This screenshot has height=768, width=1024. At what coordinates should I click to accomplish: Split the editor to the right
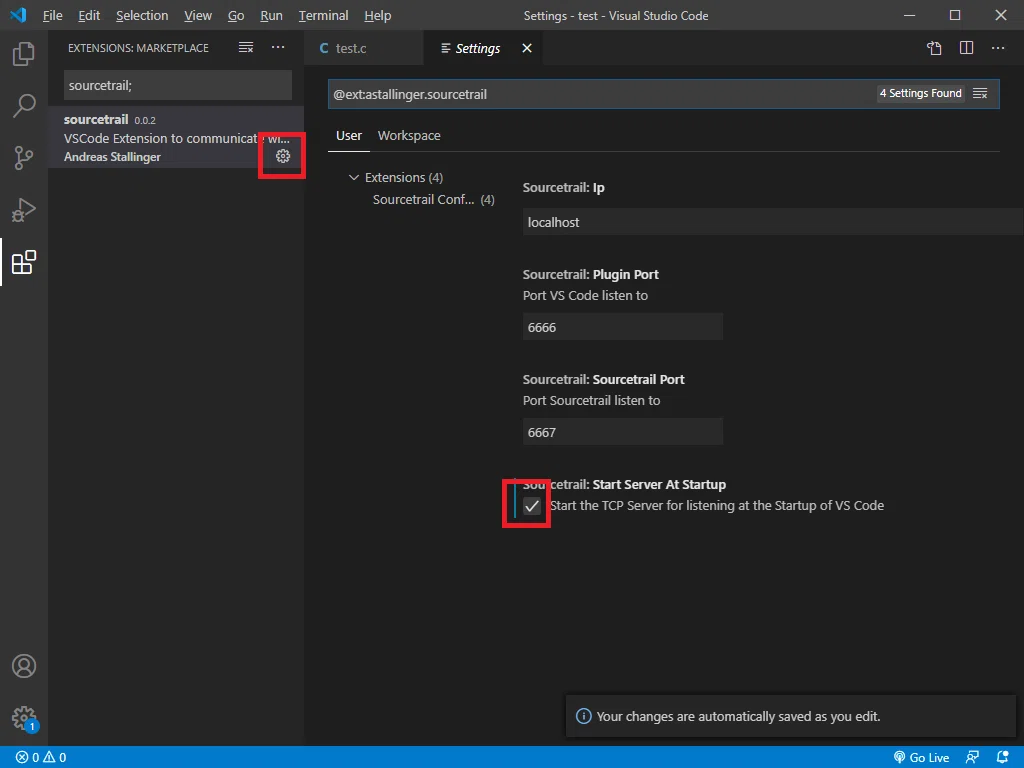[967, 48]
